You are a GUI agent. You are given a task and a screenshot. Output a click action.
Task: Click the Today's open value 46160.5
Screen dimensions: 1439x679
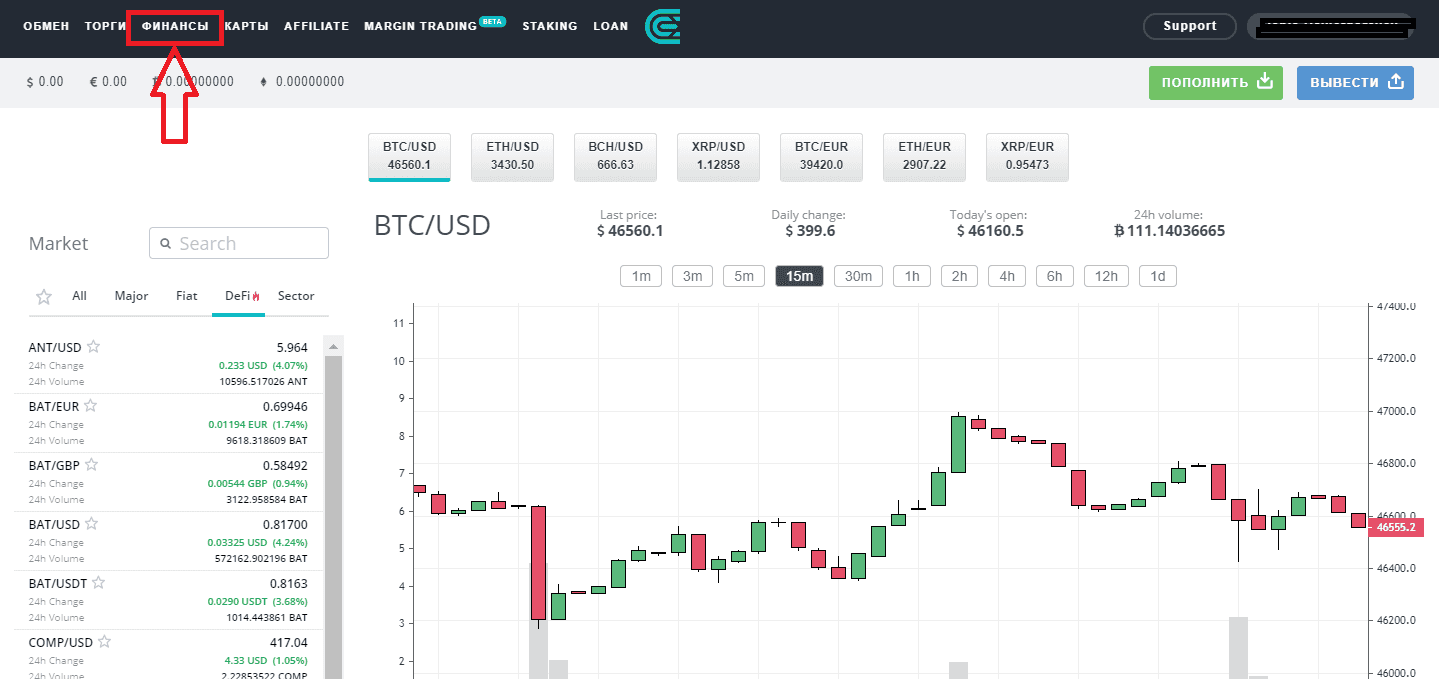click(x=989, y=231)
